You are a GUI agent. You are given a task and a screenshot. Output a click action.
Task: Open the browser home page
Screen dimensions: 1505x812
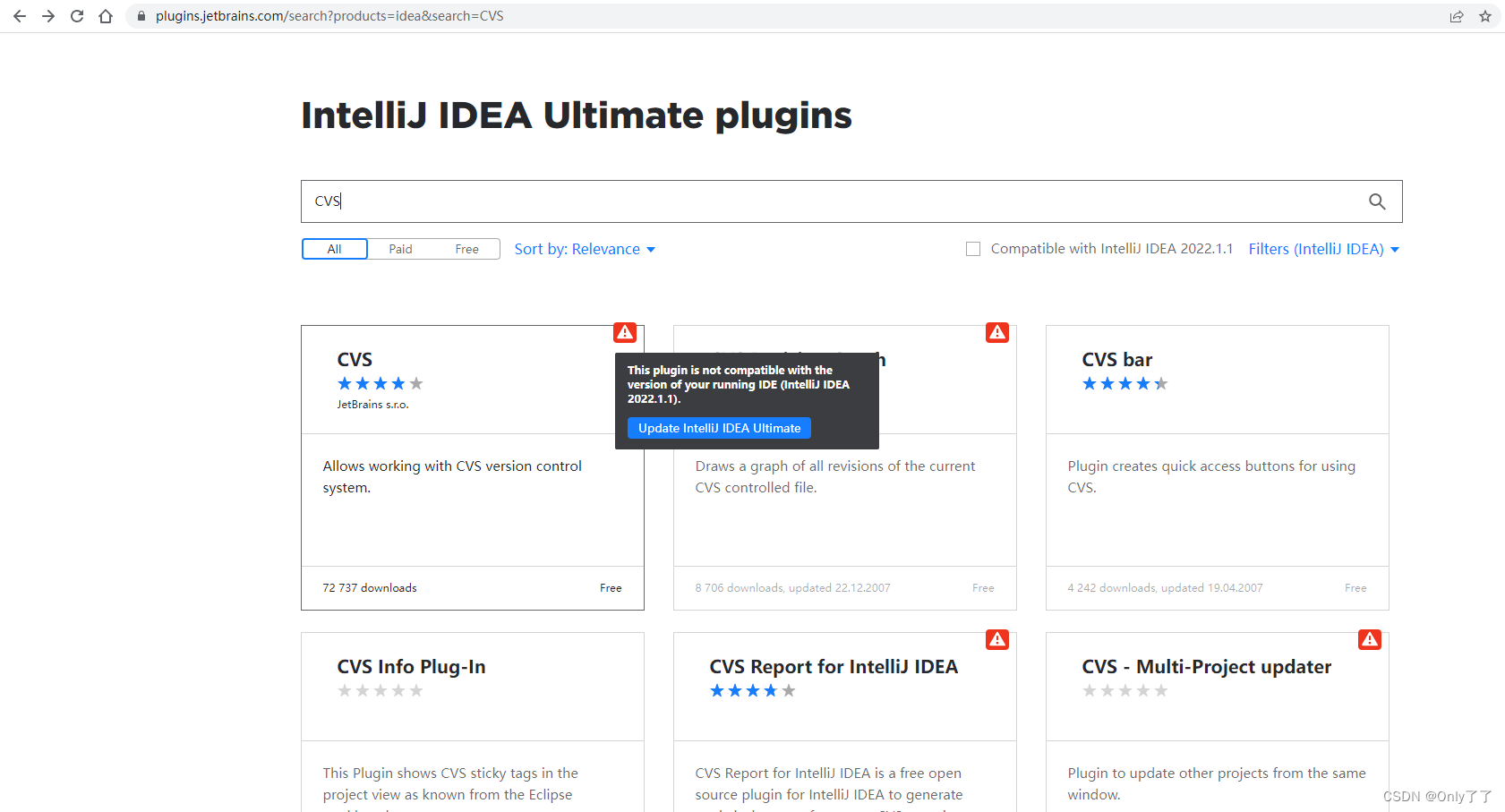pos(106,16)
